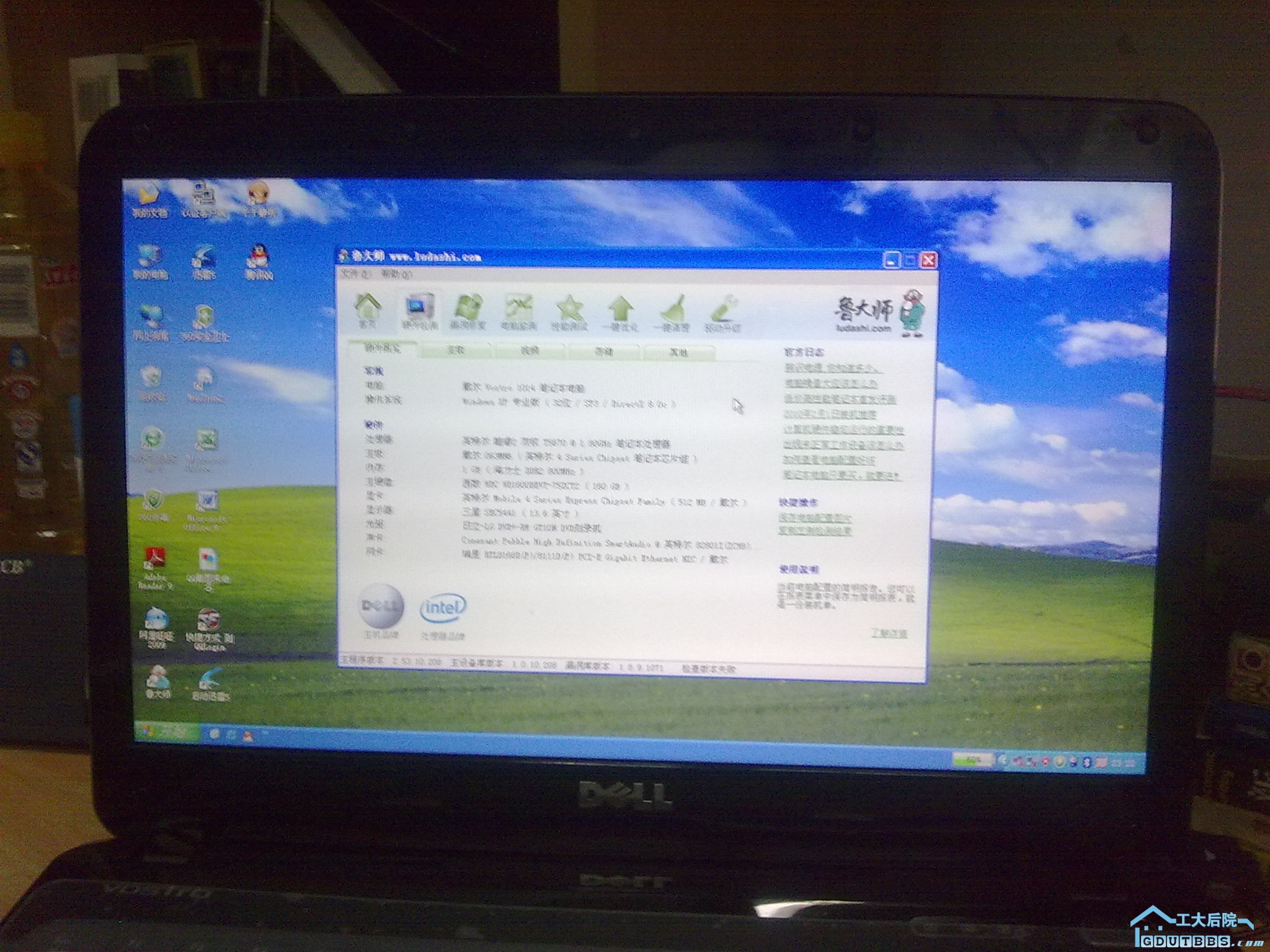Screen dimensions: 1270x952
Task: Close the 鲁大师 window
Action: pos(928,260)
